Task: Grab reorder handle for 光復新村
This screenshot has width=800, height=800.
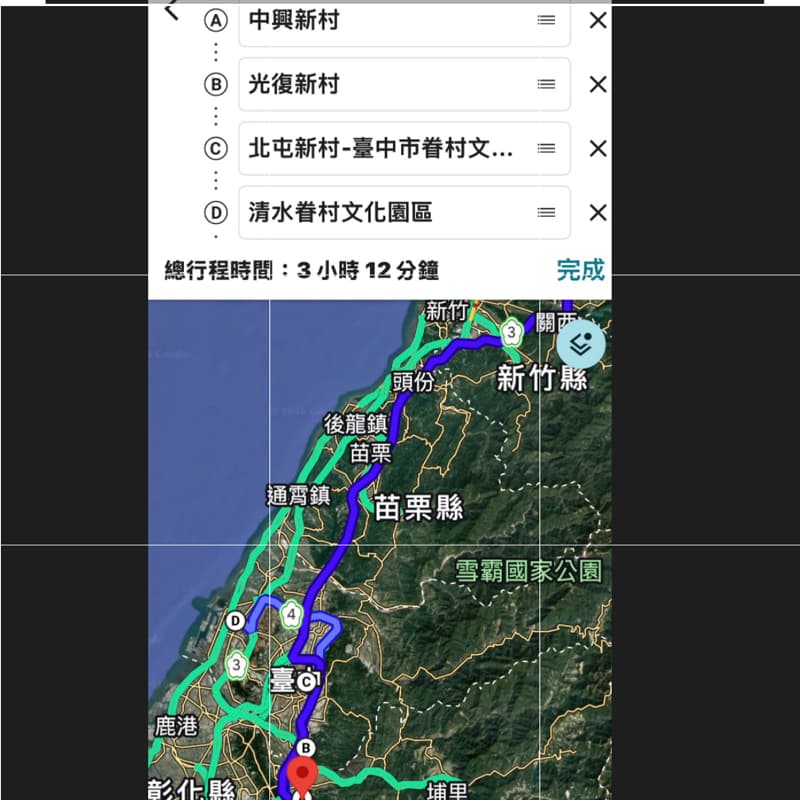Action: click(546, 84)
